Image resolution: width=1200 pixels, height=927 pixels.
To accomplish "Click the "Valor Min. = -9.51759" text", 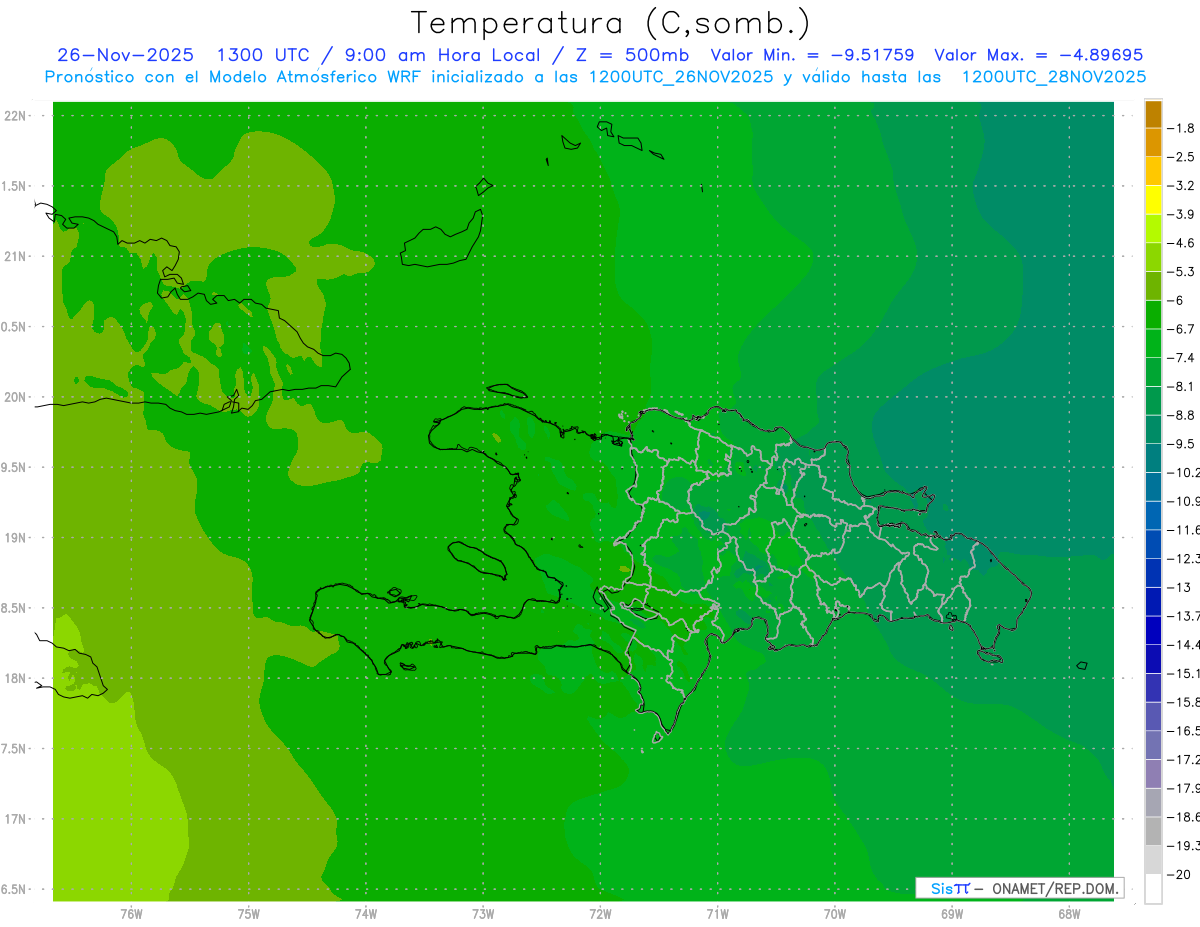I will coord(812,55).
